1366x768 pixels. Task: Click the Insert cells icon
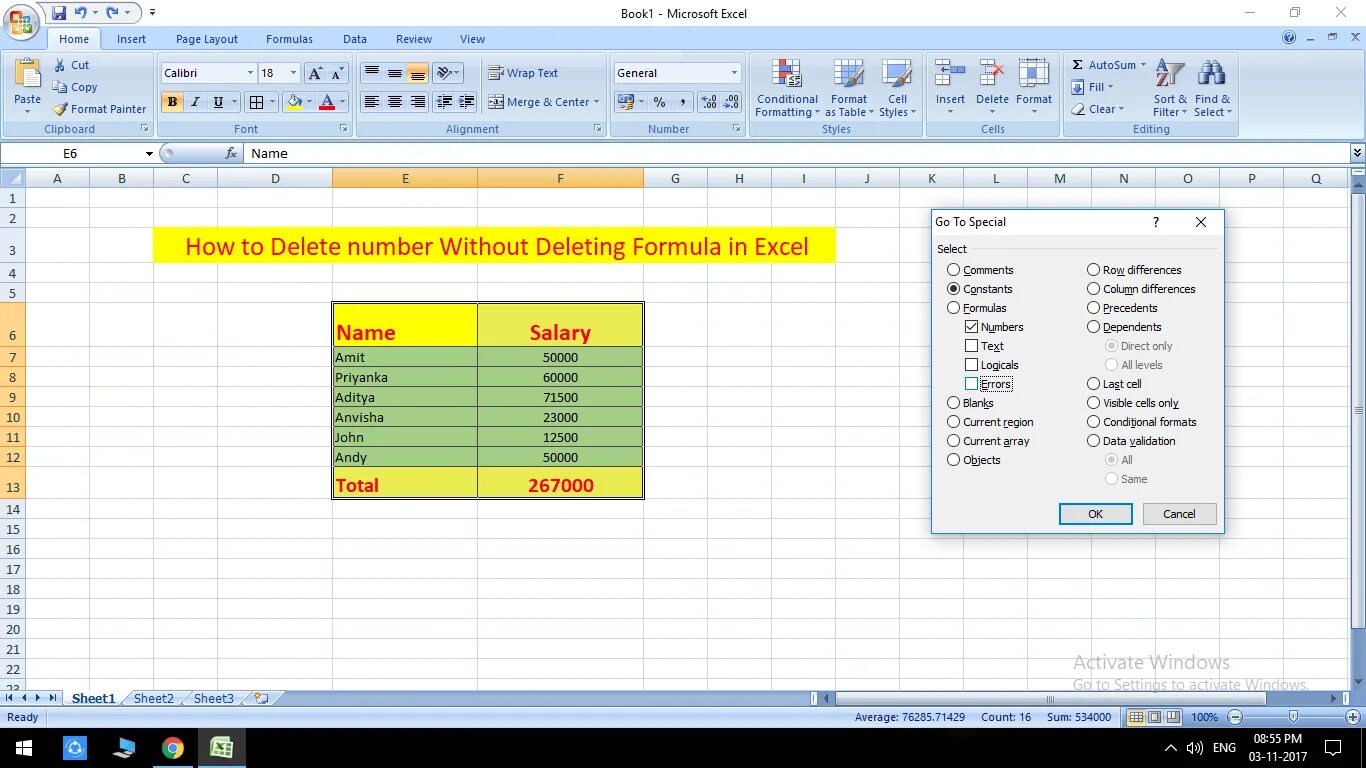(x=949, y=74)
